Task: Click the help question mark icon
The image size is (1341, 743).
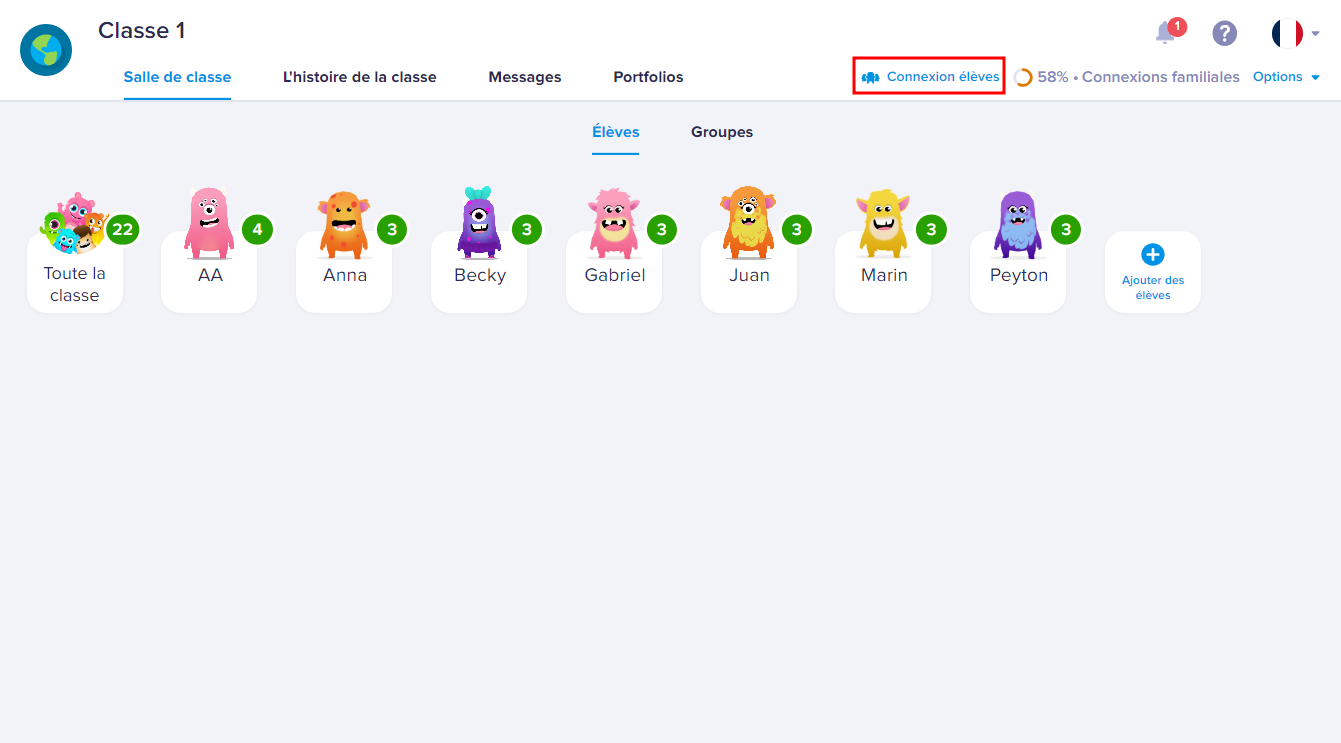Action: pos(1224,33)
